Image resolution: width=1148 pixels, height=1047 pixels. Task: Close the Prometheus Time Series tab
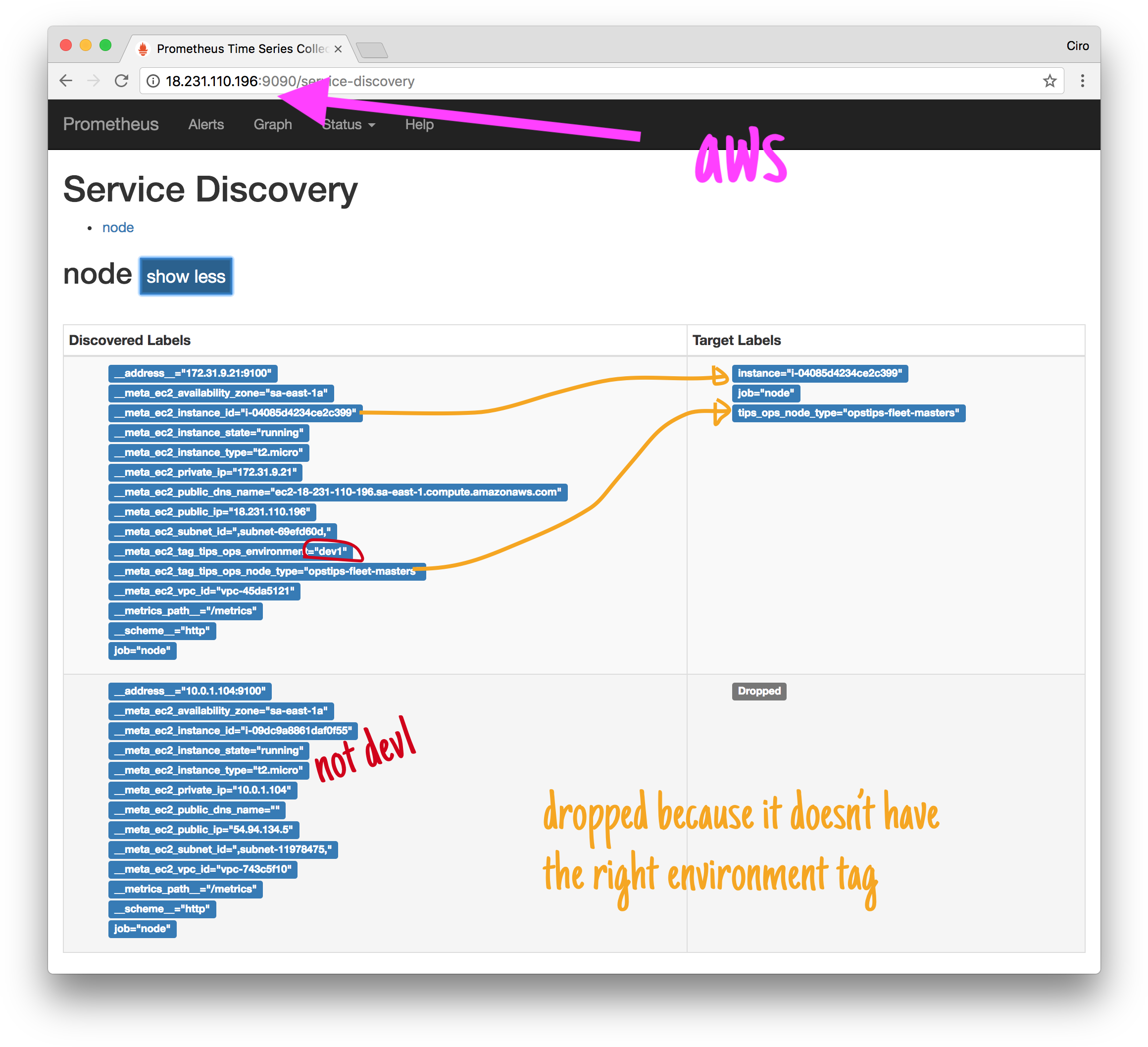pos(338,49)
